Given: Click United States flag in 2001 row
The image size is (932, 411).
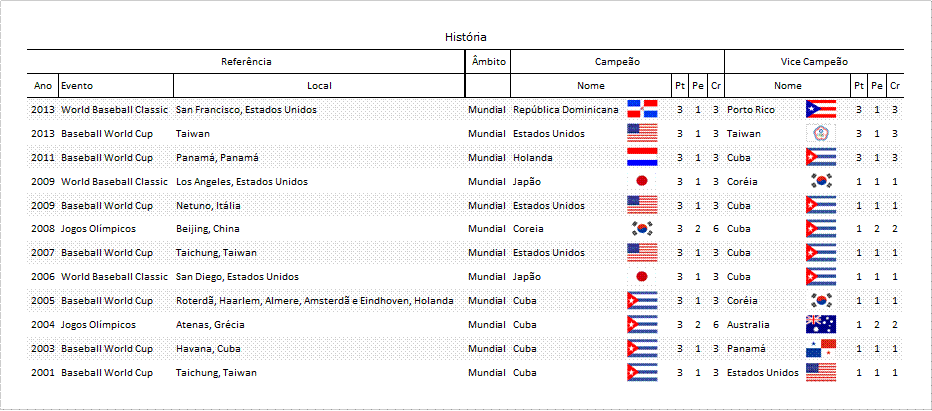Looking at the screenshot, I should point(821,372).
